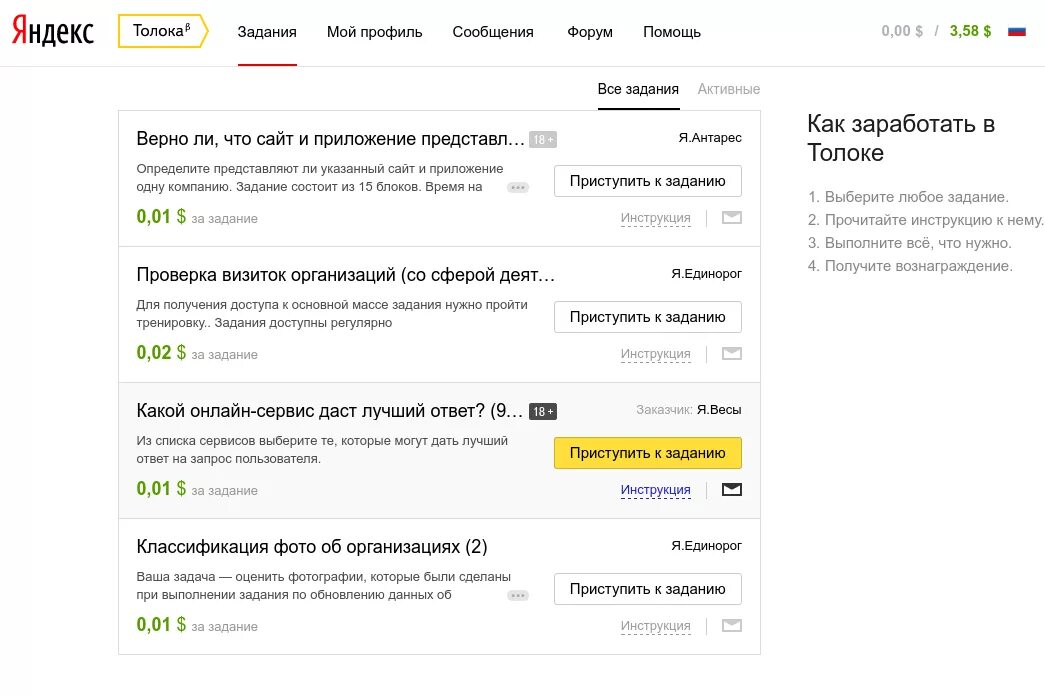The image size is (1045, 697).
Task: Click the 3,58 $ green balance
Action: pyautogui.click(x=970, y=31)
